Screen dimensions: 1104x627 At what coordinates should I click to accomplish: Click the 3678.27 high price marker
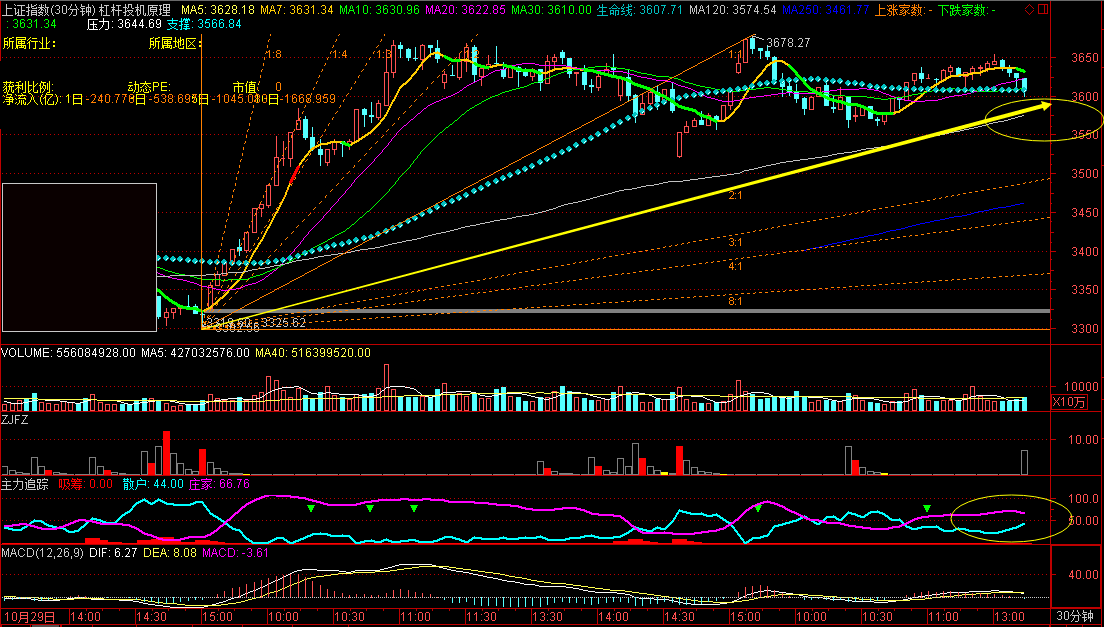click(x=786, y=43)
